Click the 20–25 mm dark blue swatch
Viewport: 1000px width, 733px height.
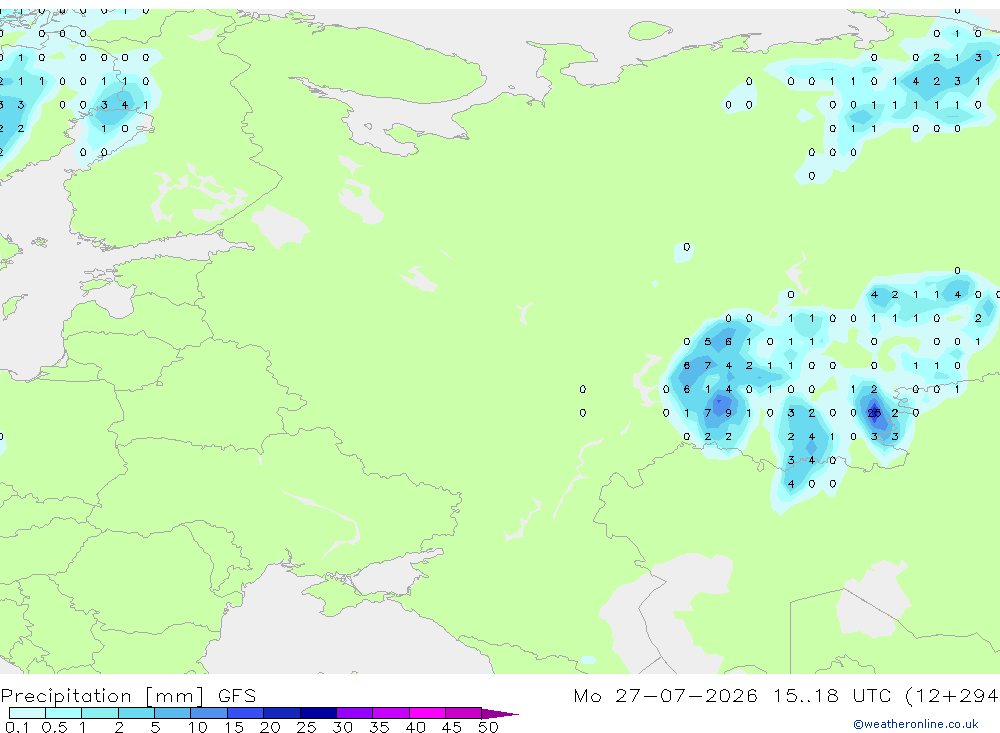(281, 713)
